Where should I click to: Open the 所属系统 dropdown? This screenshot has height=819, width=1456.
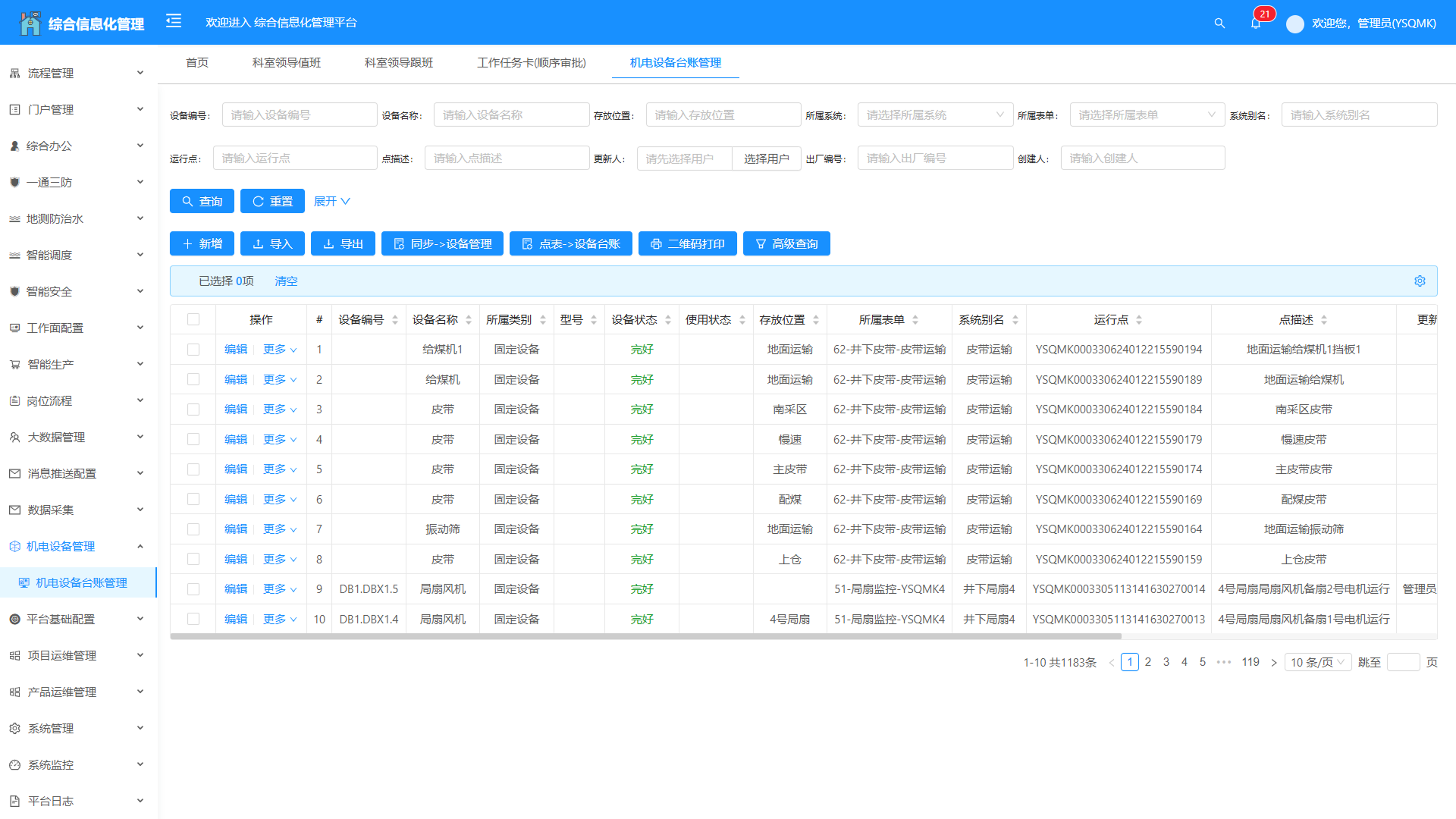click(935, 115)
